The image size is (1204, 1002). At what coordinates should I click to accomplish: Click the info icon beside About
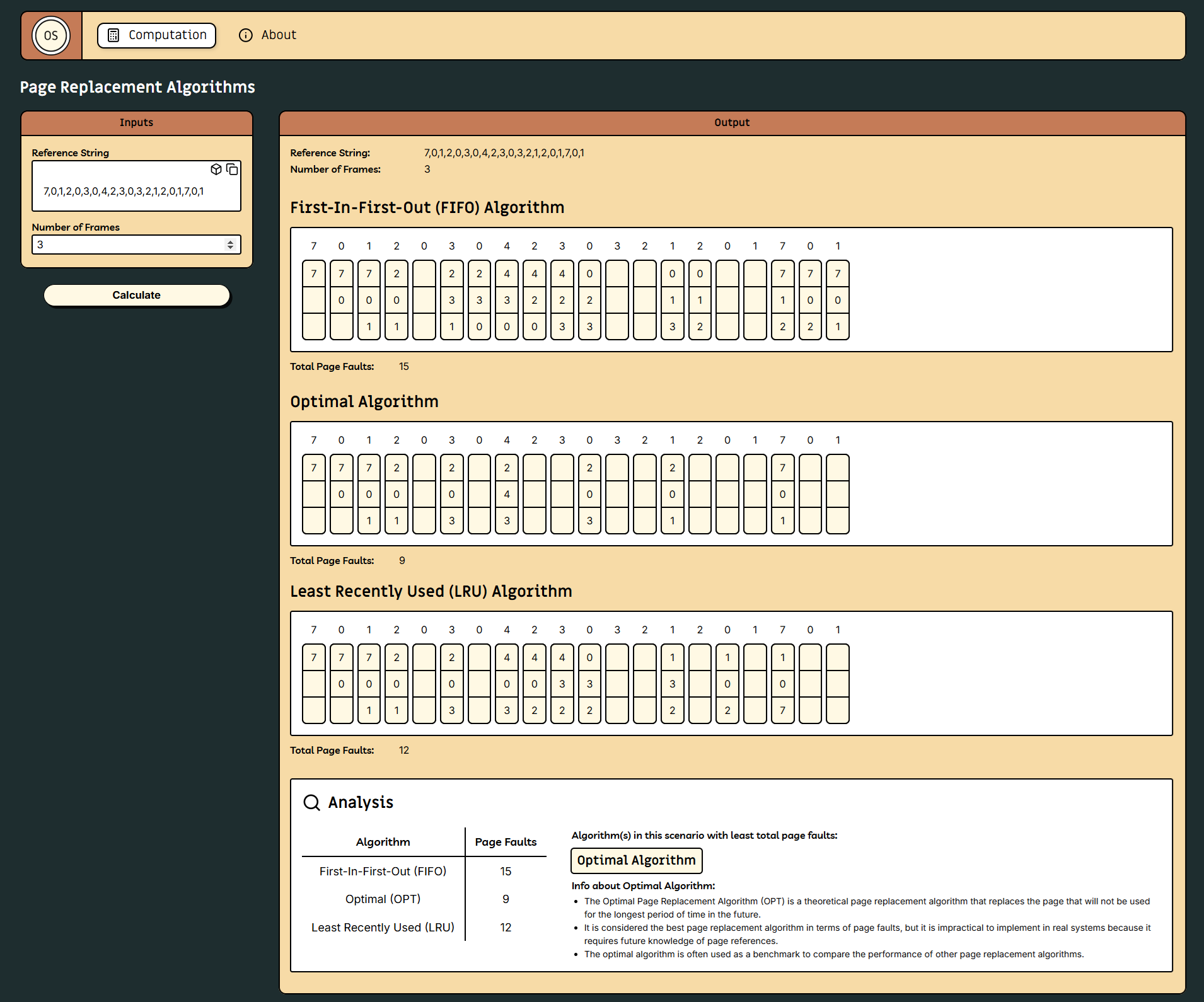point(246,35)
